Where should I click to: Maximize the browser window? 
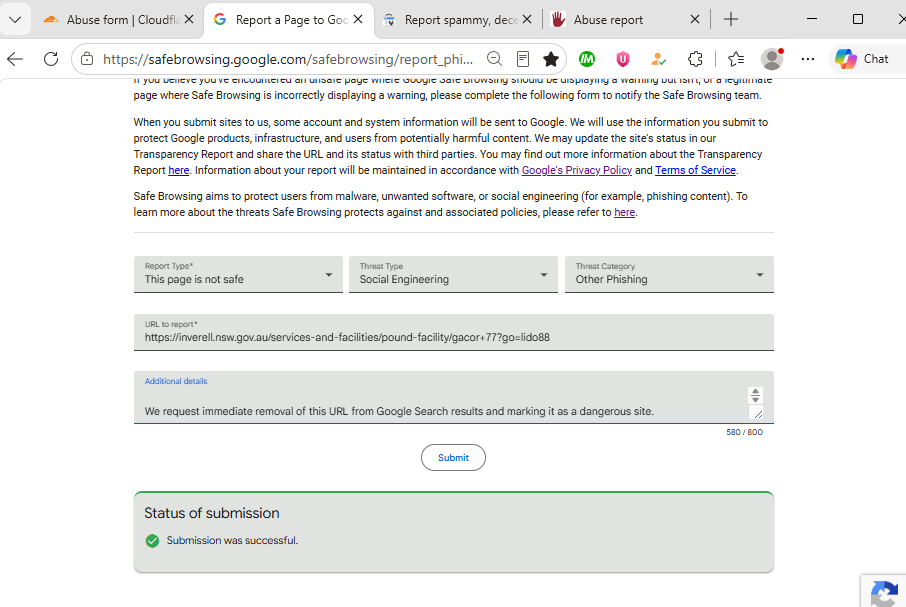857,19
